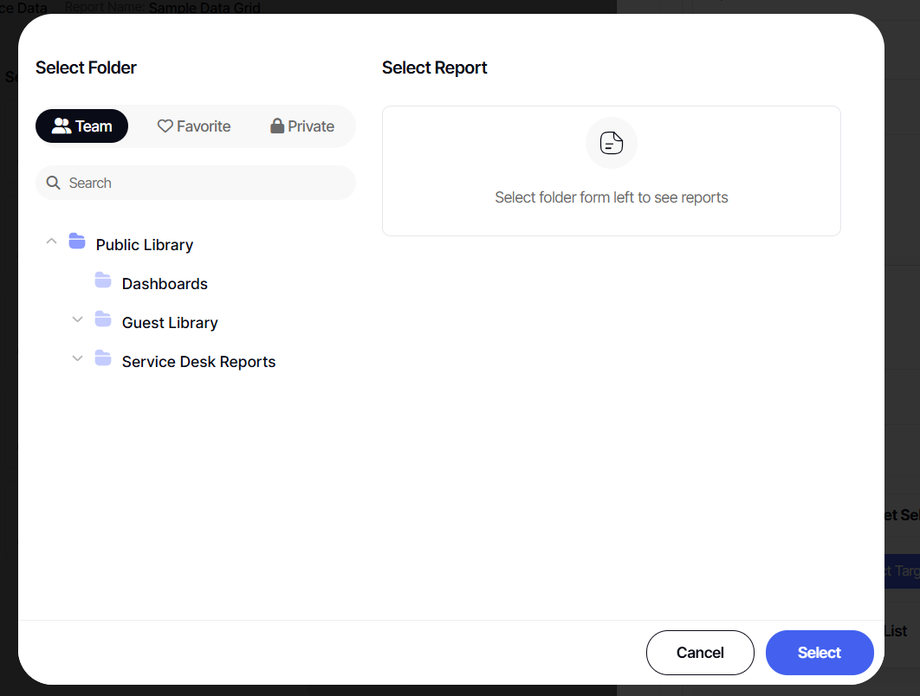Screen dimensions: 920x696
Task: Click inside the Search field
Action: [195, 182]
